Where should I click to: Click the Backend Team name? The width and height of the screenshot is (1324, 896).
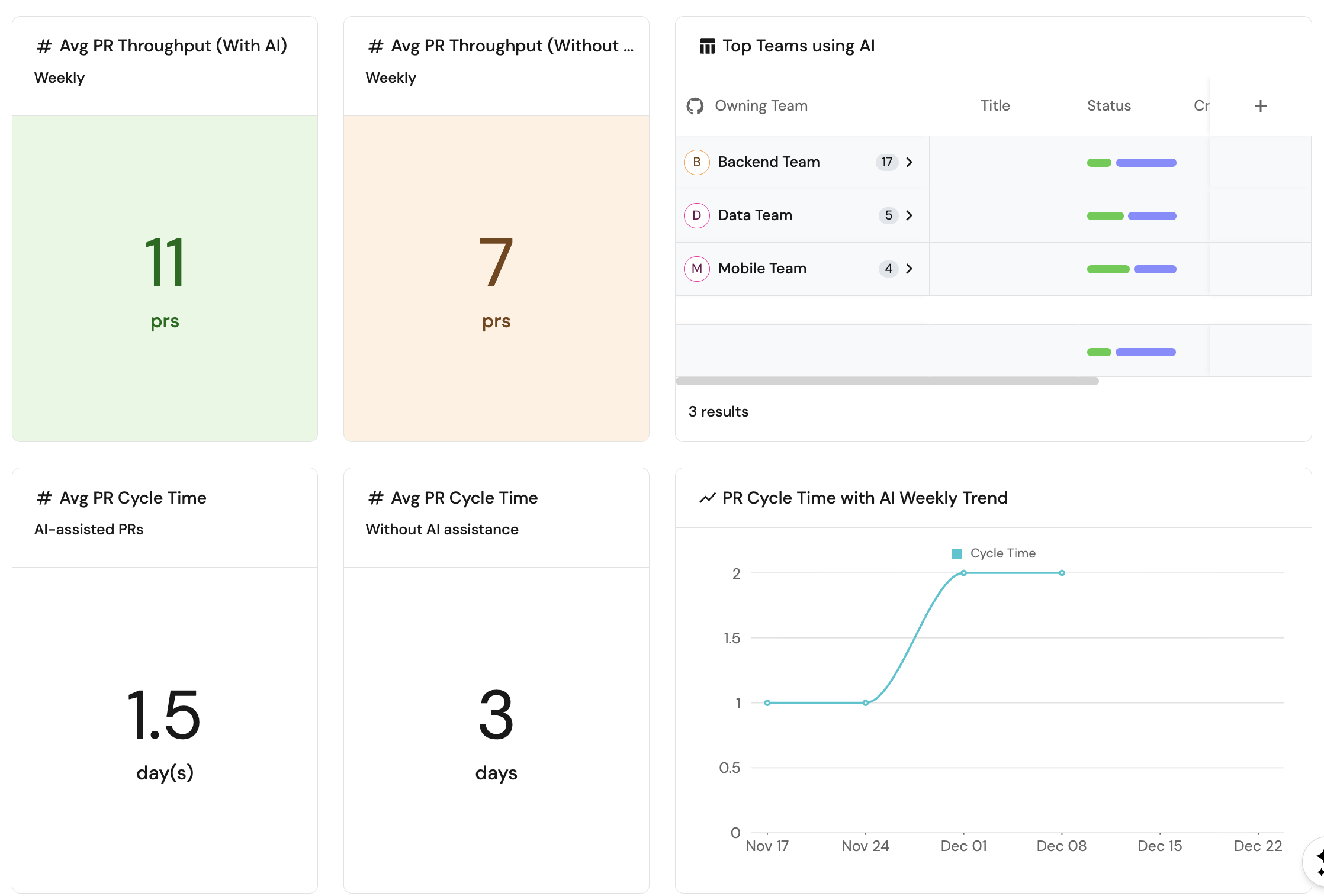[x=769, y=162]
